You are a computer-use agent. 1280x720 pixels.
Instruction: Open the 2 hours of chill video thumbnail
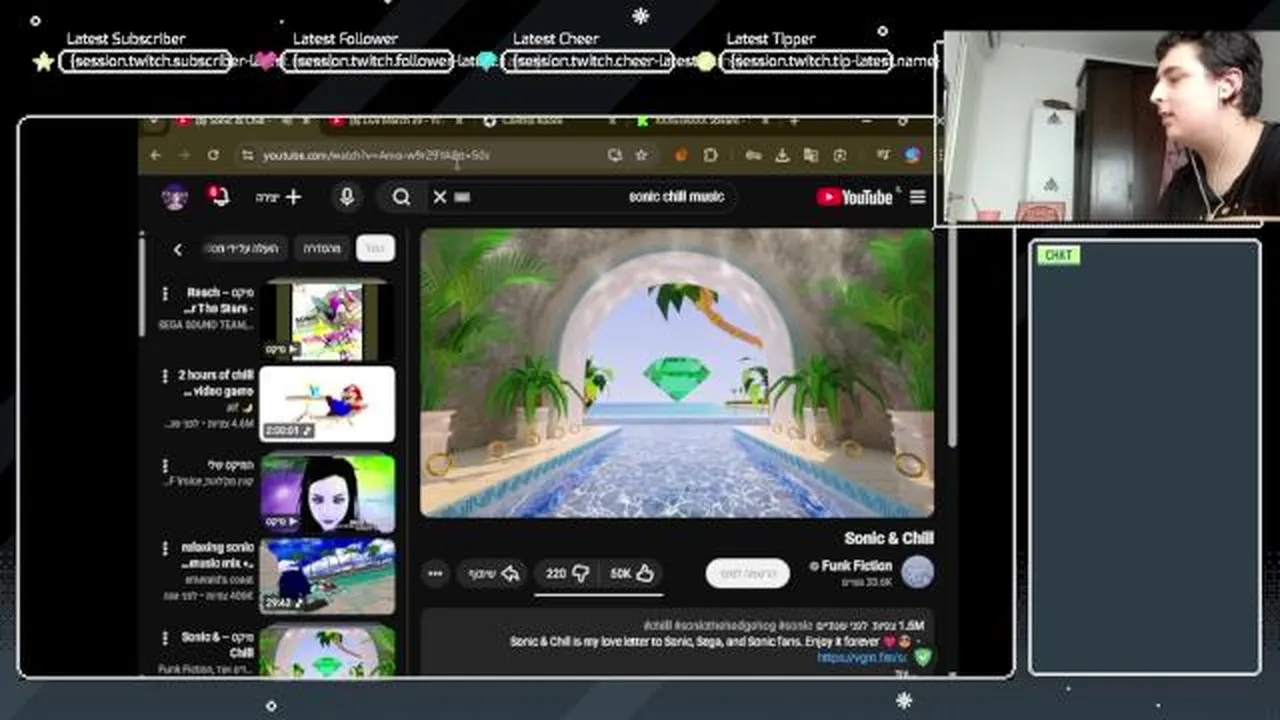[327, 404]
